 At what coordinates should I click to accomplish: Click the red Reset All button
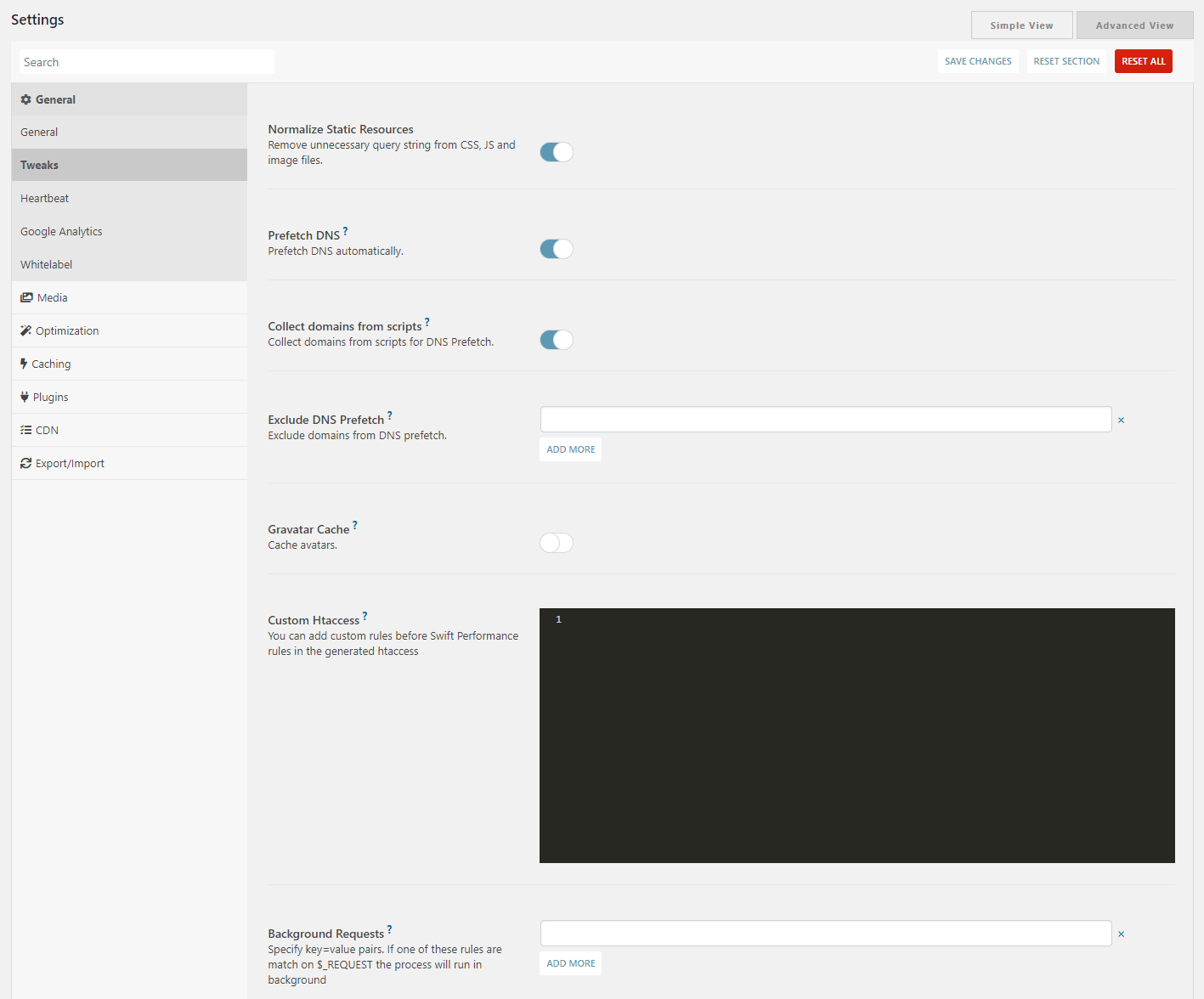click(1144, 61)
